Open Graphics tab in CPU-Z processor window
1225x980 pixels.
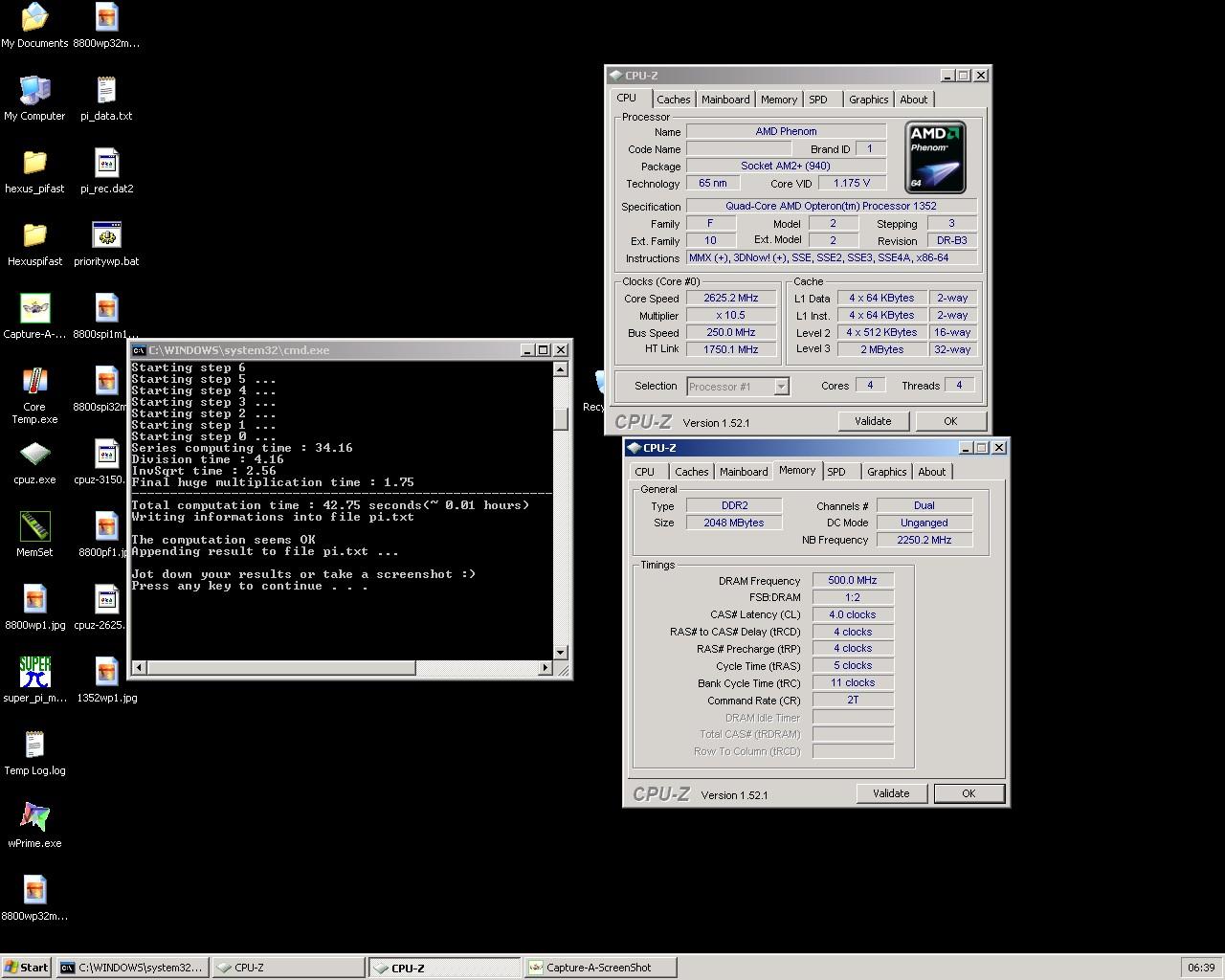(869, 100)
